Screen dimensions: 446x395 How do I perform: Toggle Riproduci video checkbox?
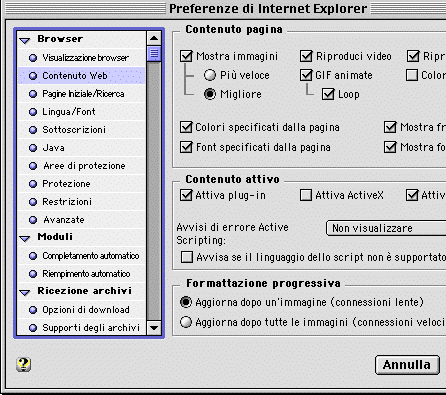tap(306, 56)
